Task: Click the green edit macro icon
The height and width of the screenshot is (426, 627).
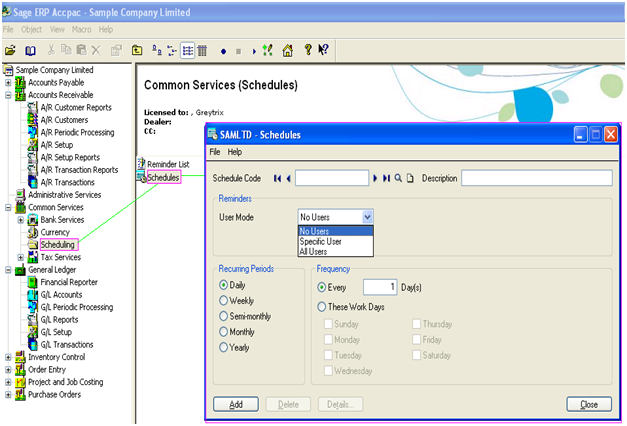Action: [268, 50]
